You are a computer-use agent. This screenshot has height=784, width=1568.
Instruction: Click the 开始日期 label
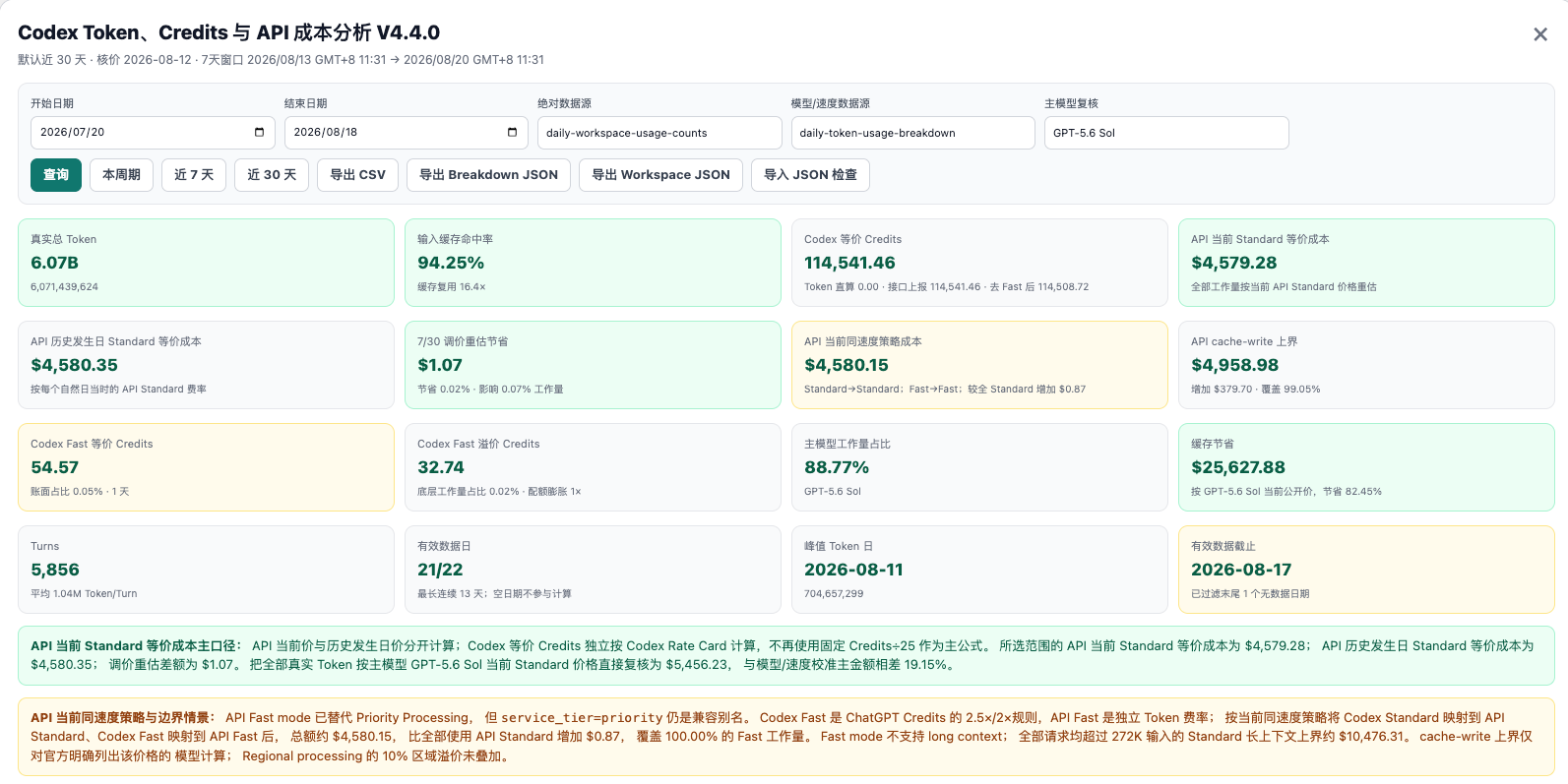click(52, 103)
